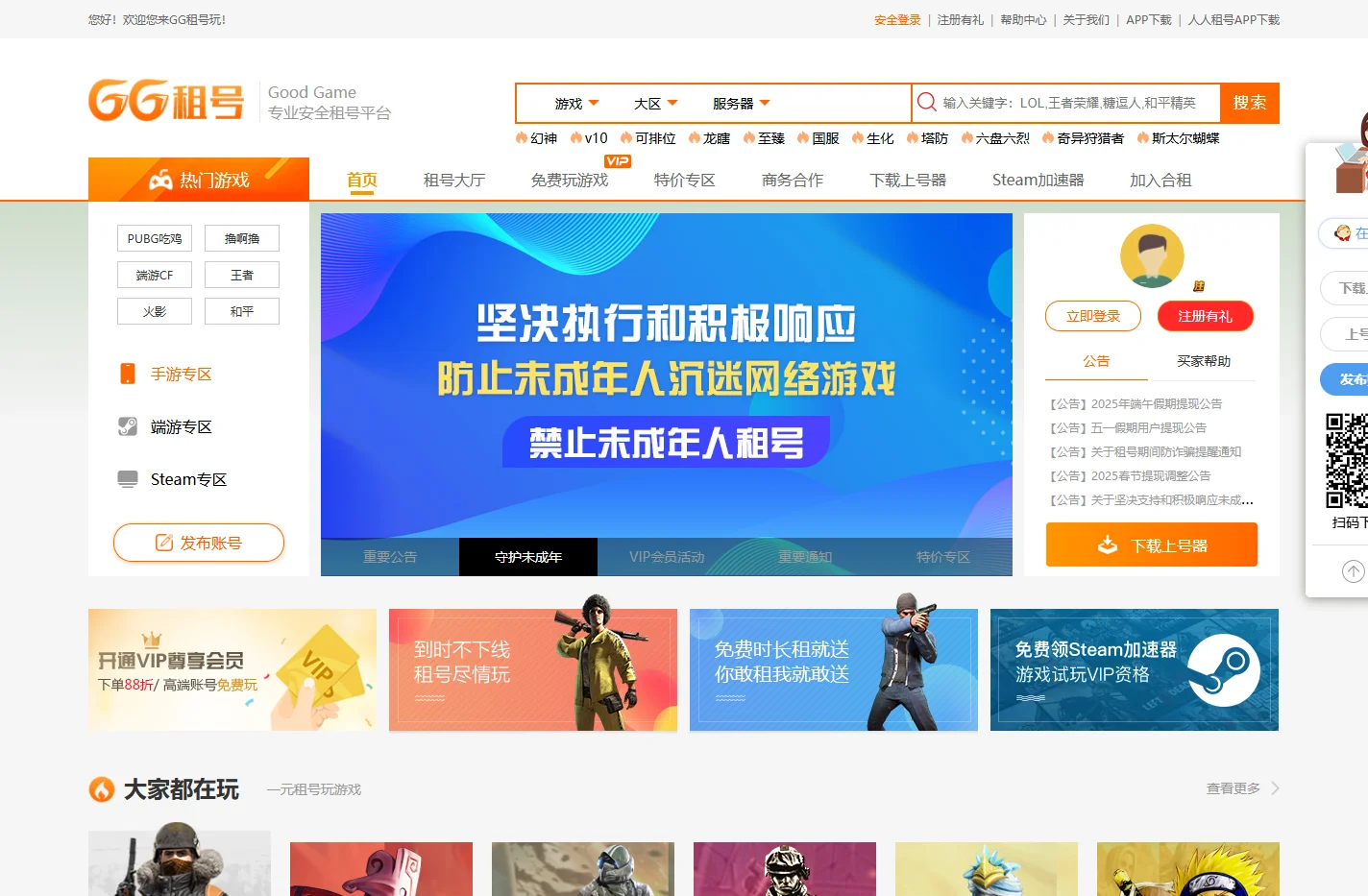The height and width of the screenshot is (896, 1368).
Task: Click the 六盘六烈 hot keyword
Action: [x=995, y=138]
